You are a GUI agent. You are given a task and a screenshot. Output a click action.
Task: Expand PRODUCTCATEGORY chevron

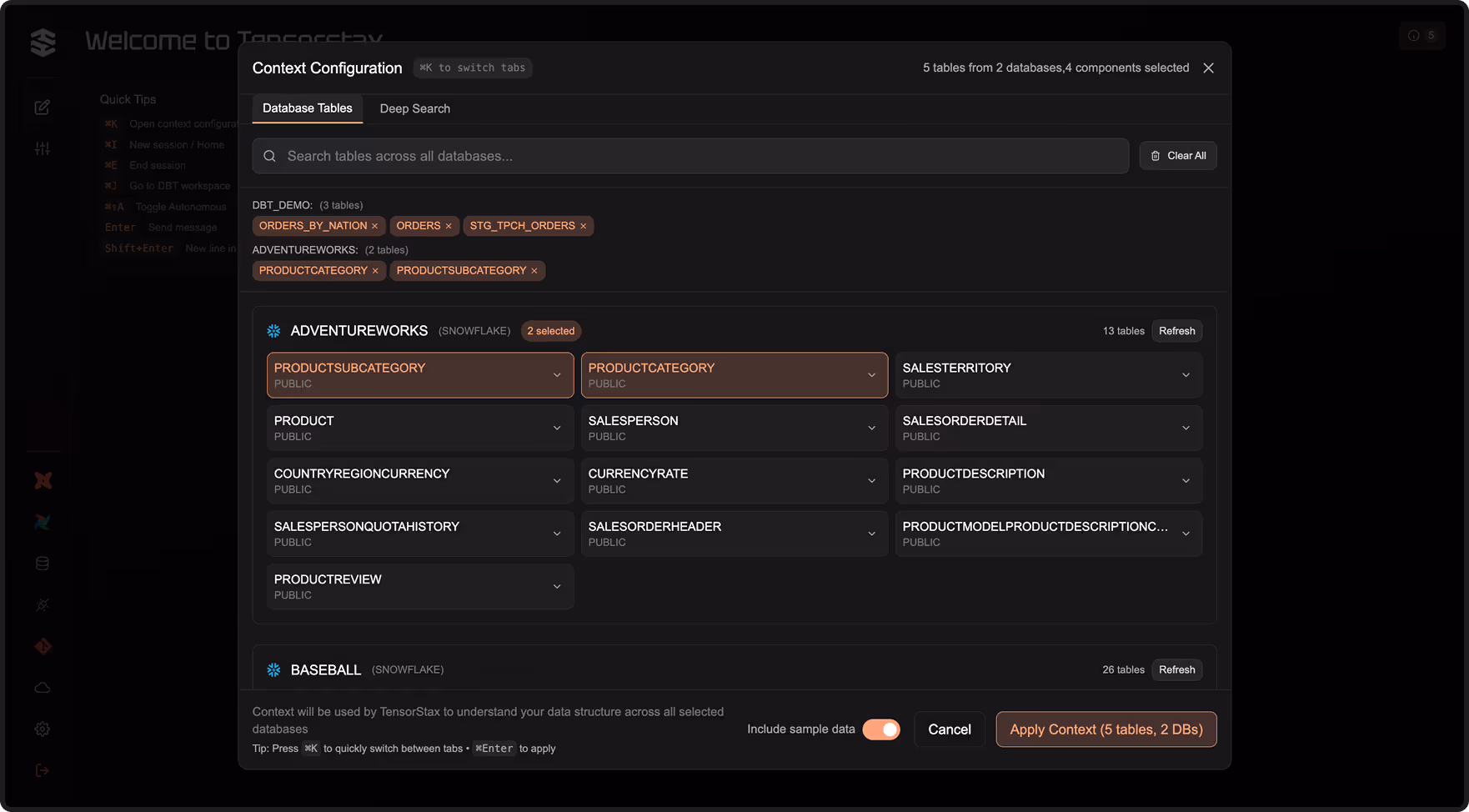871,375
